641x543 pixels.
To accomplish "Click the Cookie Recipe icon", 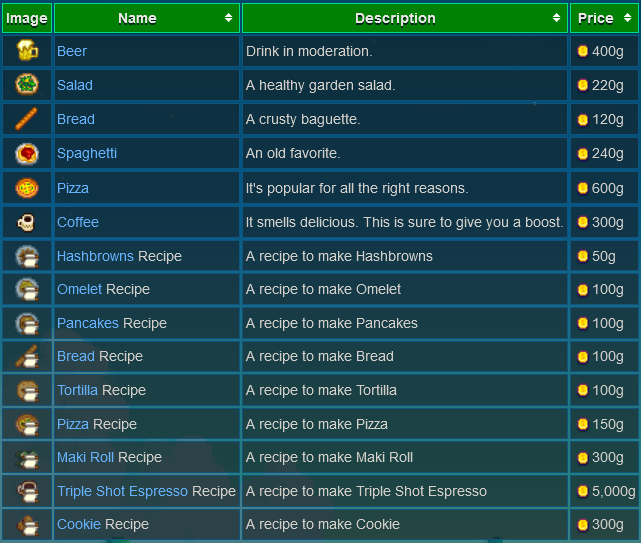I will coord(27,524).
